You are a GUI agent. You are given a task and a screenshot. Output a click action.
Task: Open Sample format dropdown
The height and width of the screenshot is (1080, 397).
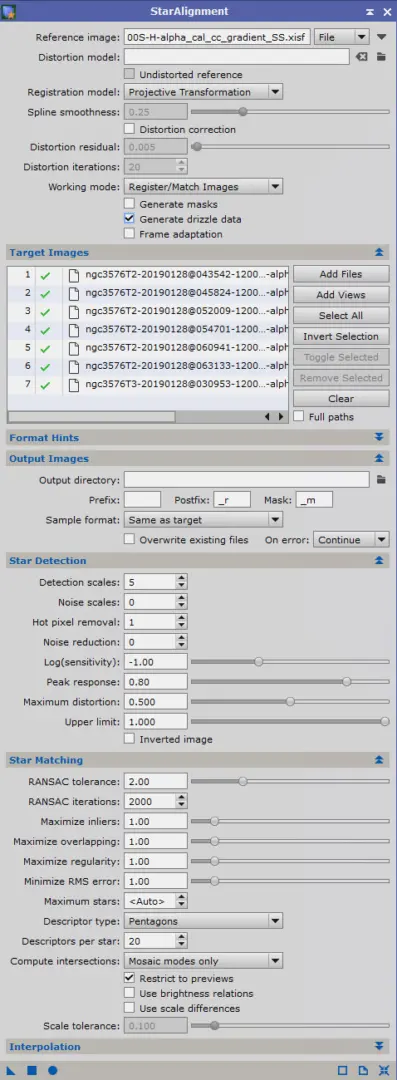coord(203,520)
